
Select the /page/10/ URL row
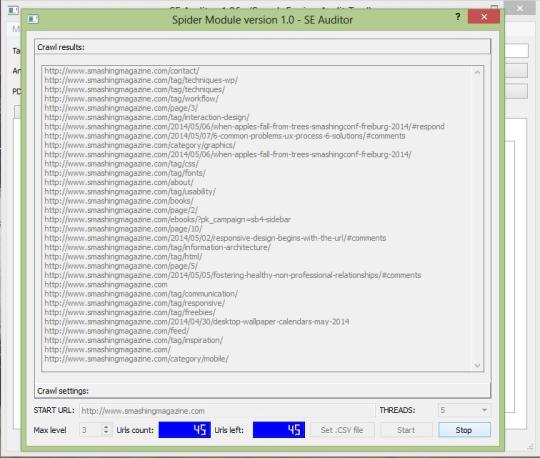tap(123, 229)
